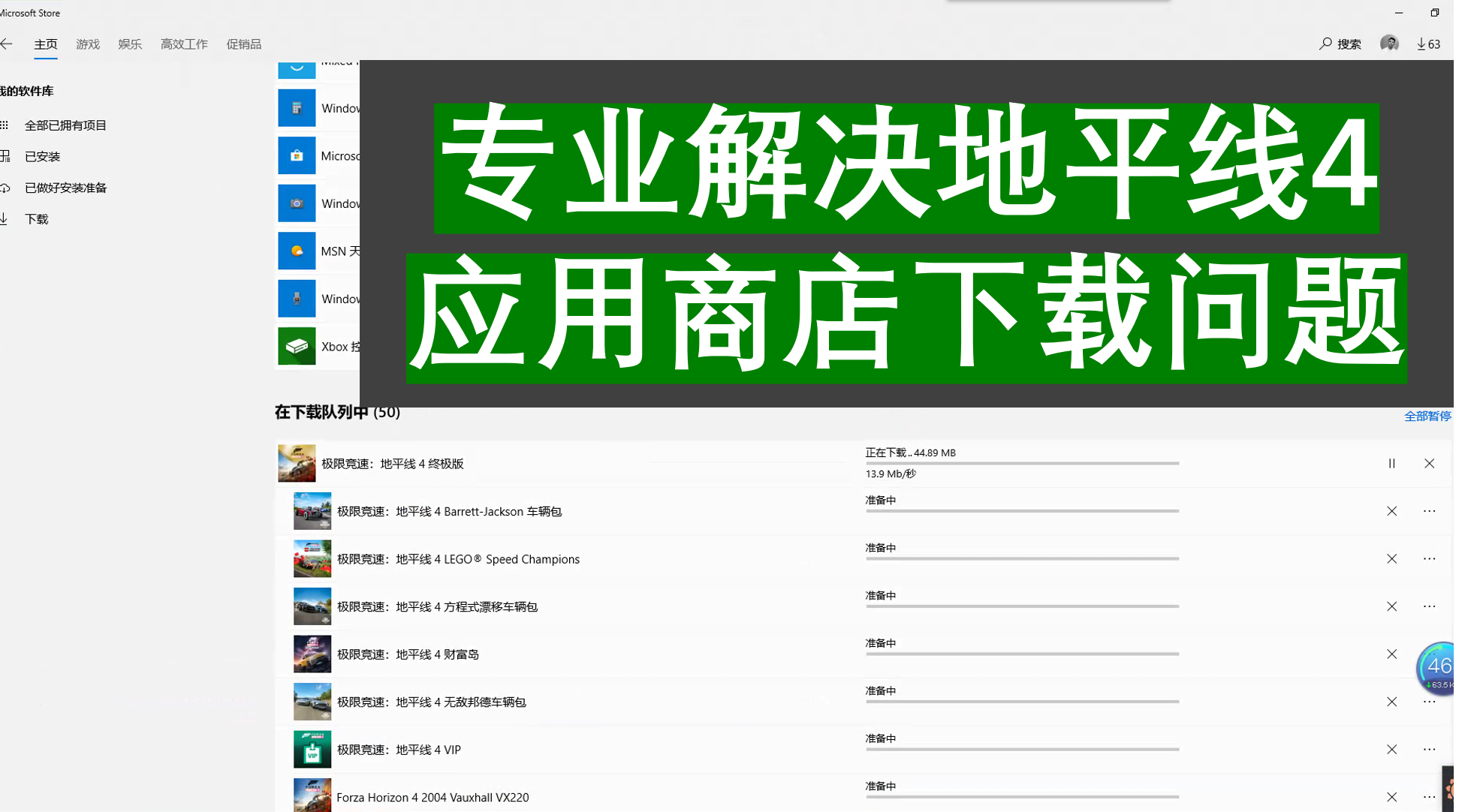Click 在下载队列中 (50) heading
This screenshot has width=1483, height=812.
pyautogui.click(x=337, y=412)
